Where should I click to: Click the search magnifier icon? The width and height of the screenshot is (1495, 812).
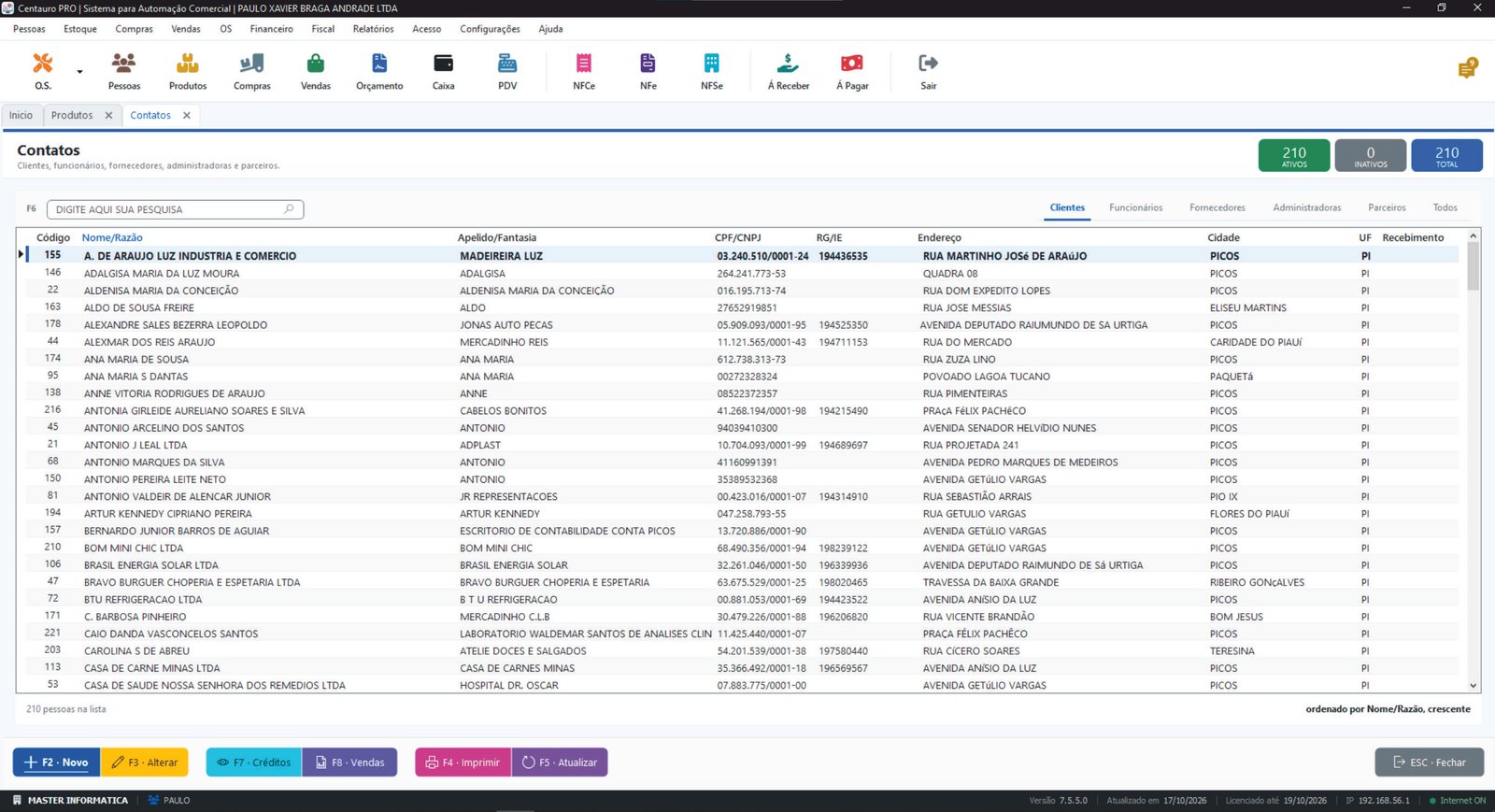[289, 209]
